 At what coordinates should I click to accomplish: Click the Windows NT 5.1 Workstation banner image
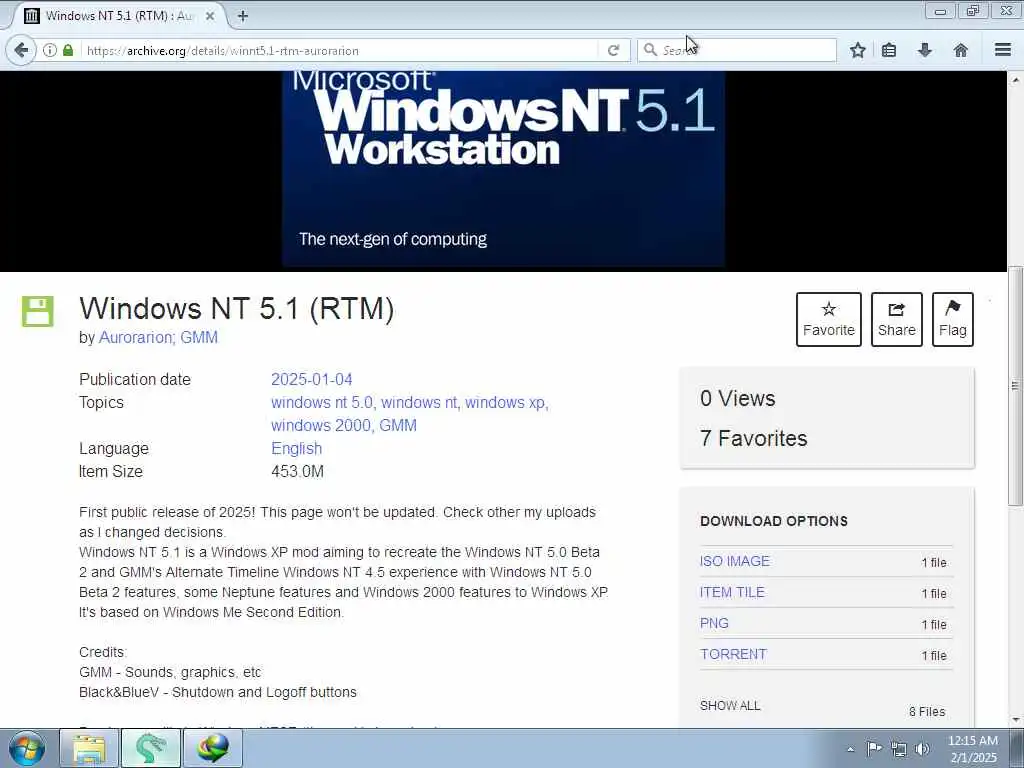(x=504, y=170)
